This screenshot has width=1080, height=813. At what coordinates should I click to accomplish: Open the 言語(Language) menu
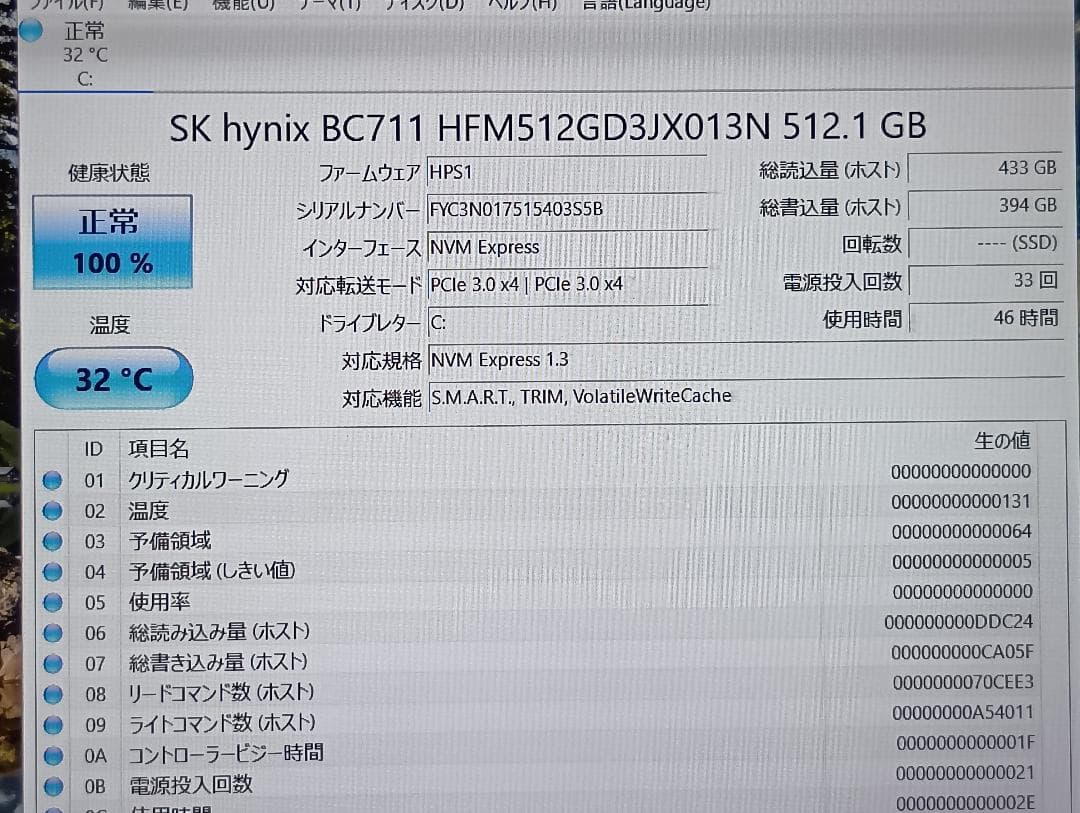tap(645, 5)
